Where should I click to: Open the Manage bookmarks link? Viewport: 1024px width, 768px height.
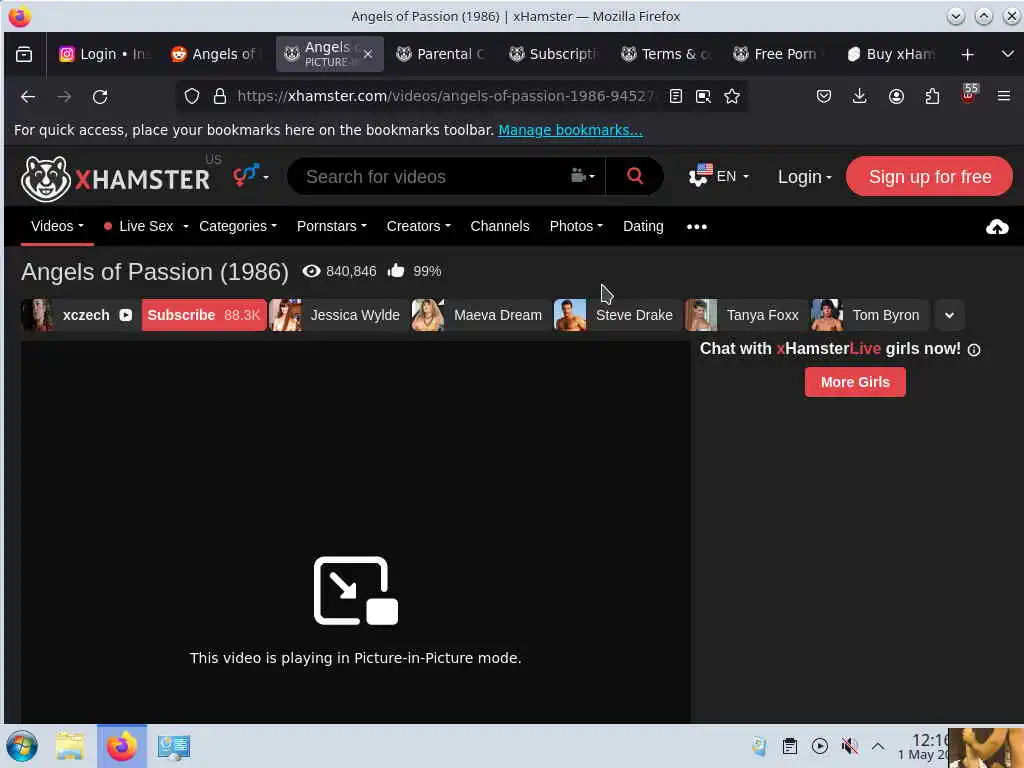570,130
